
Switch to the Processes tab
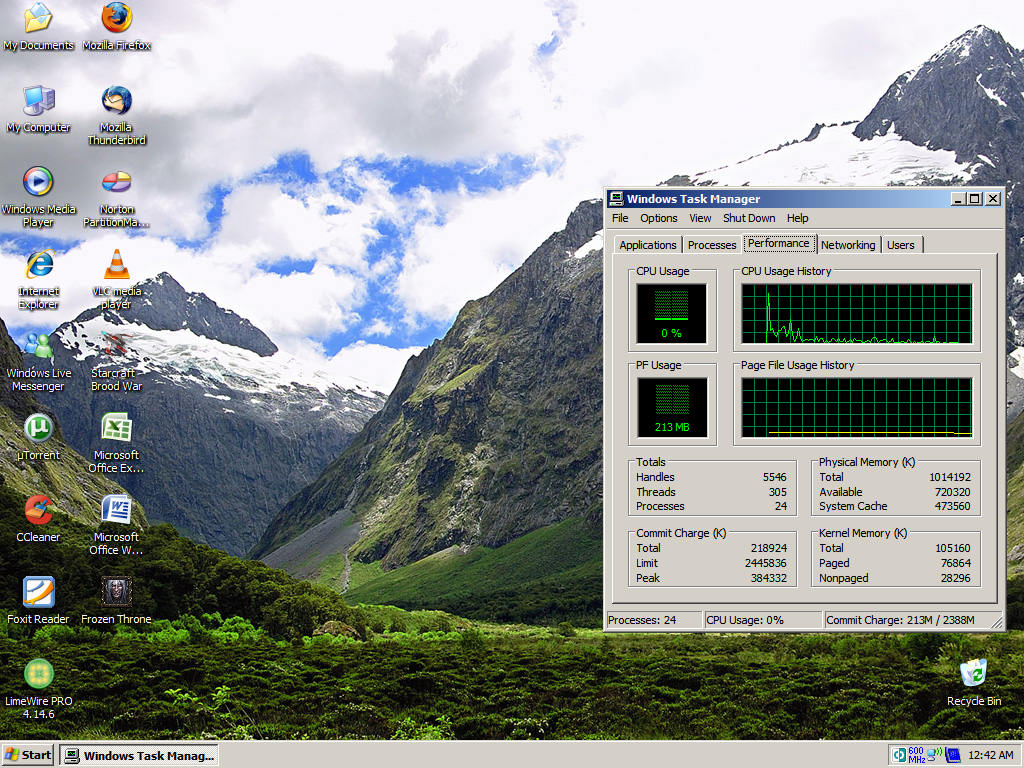tap(712, 245)
